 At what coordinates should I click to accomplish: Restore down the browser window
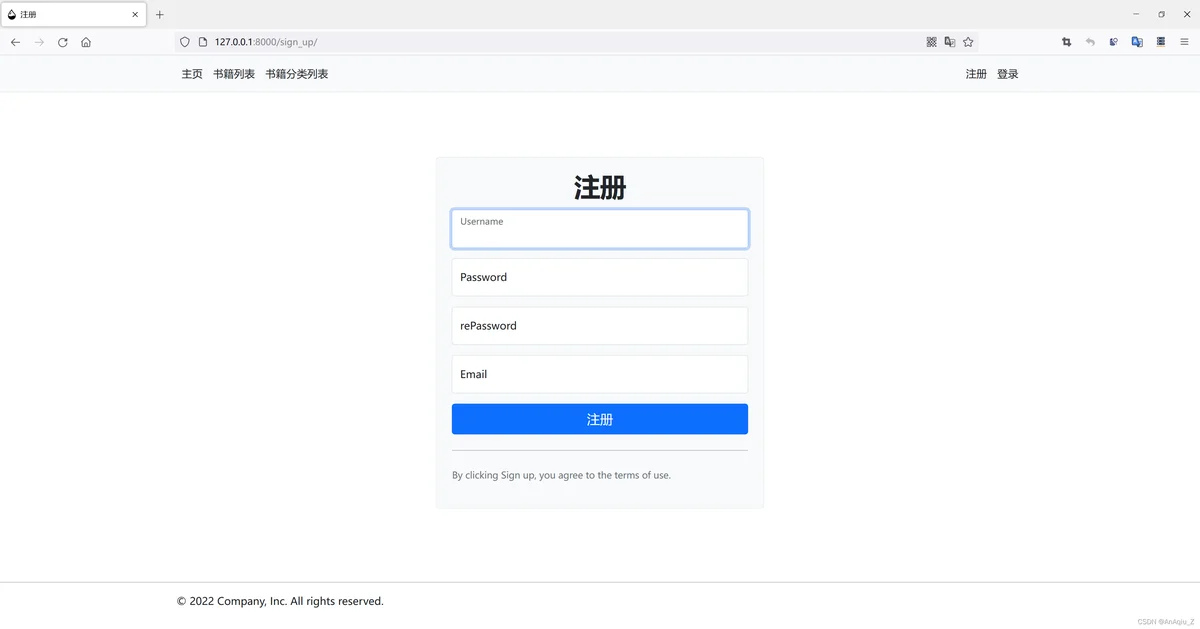(1161, 14)
